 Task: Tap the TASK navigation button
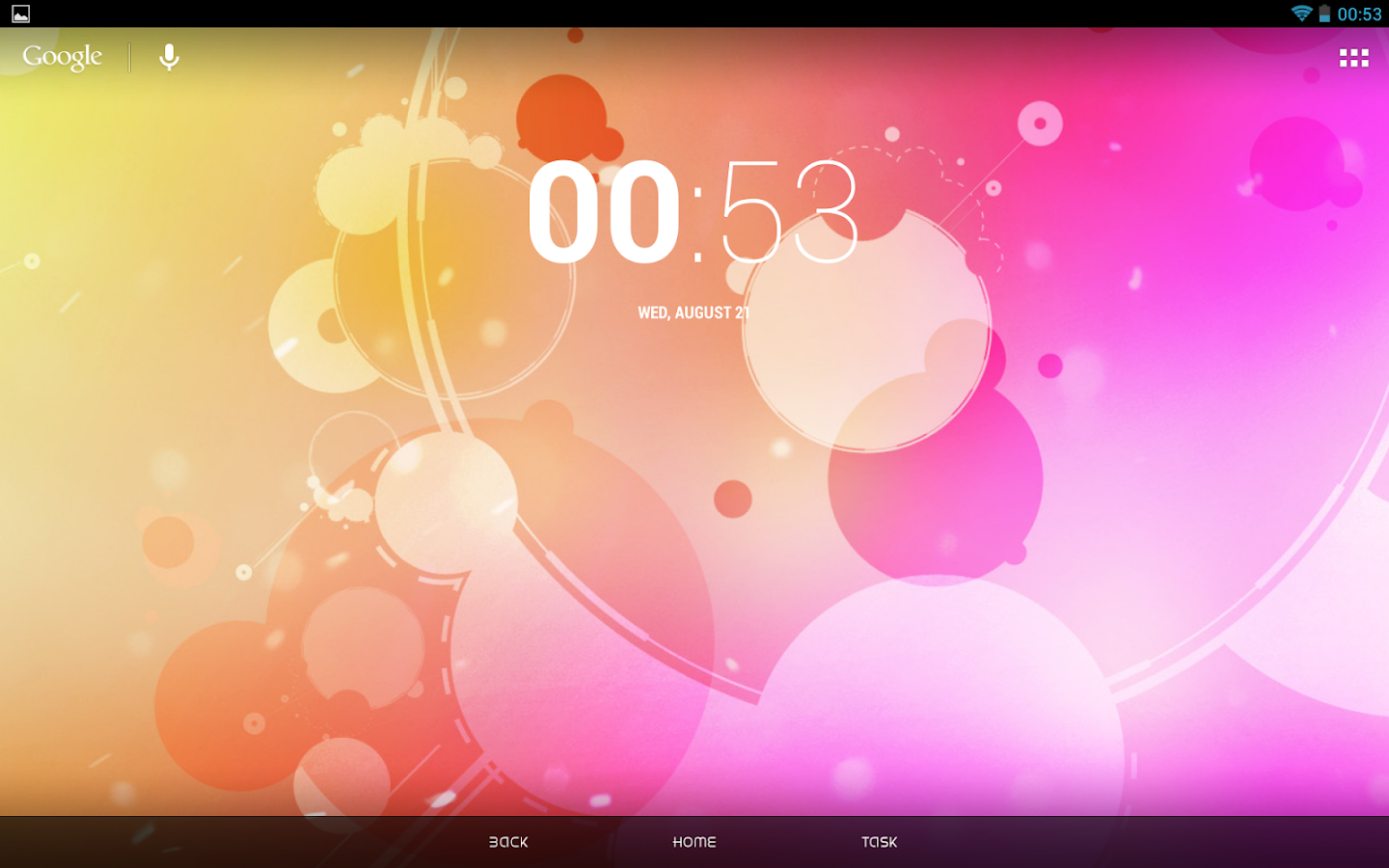[880, 842]
